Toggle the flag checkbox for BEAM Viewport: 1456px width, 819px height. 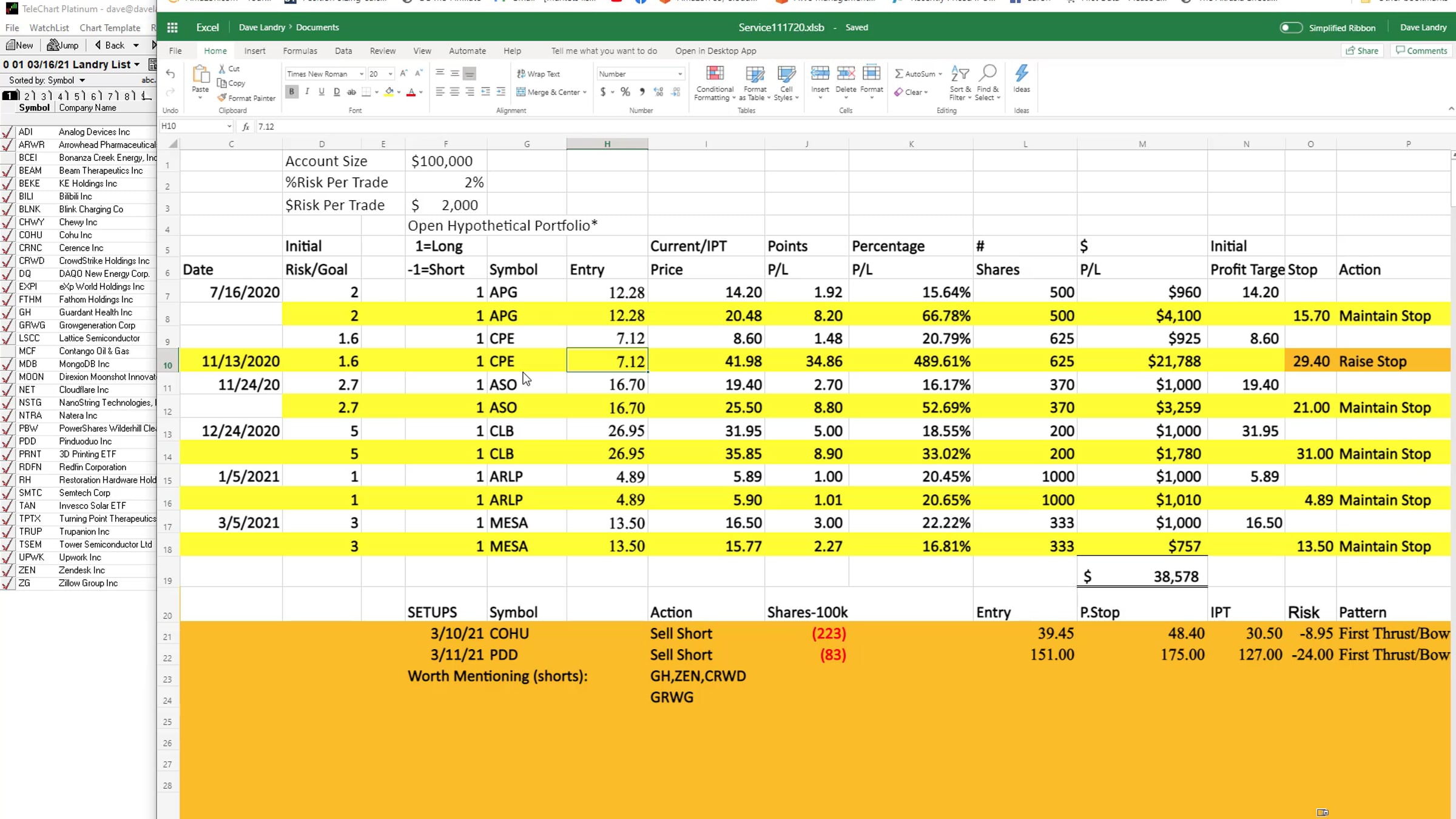click(7, 171)
